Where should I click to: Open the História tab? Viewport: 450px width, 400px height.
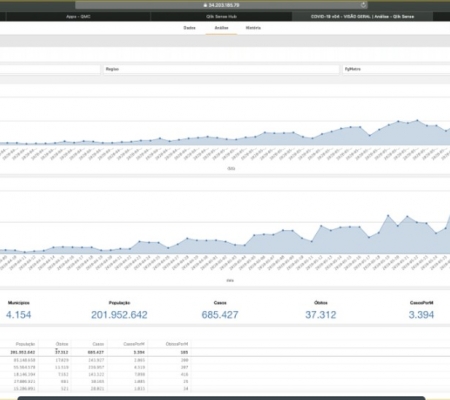pos(253,28)
